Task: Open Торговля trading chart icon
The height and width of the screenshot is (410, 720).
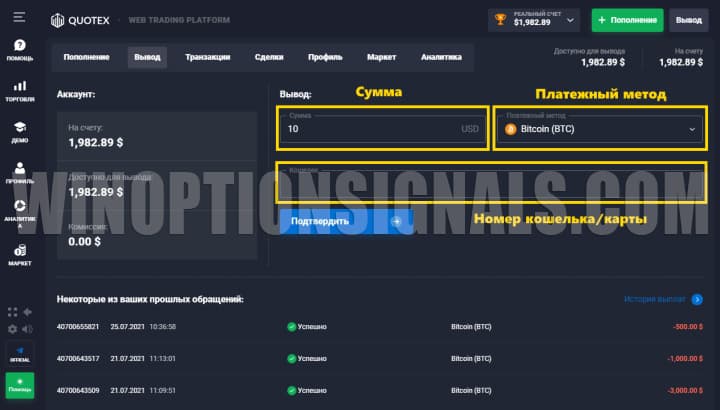Action: tap(20, 91)
